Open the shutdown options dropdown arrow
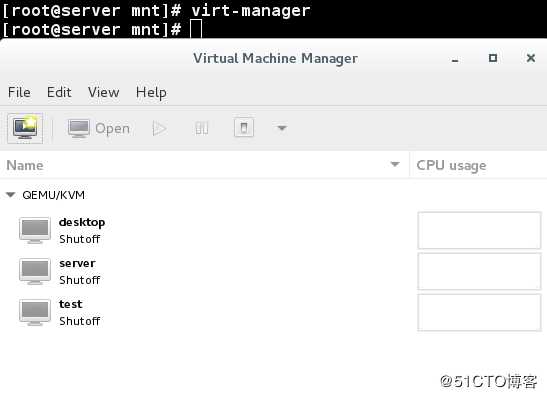Image resolution: width=547 pixels, height=398 pixels. click(282, 128)
